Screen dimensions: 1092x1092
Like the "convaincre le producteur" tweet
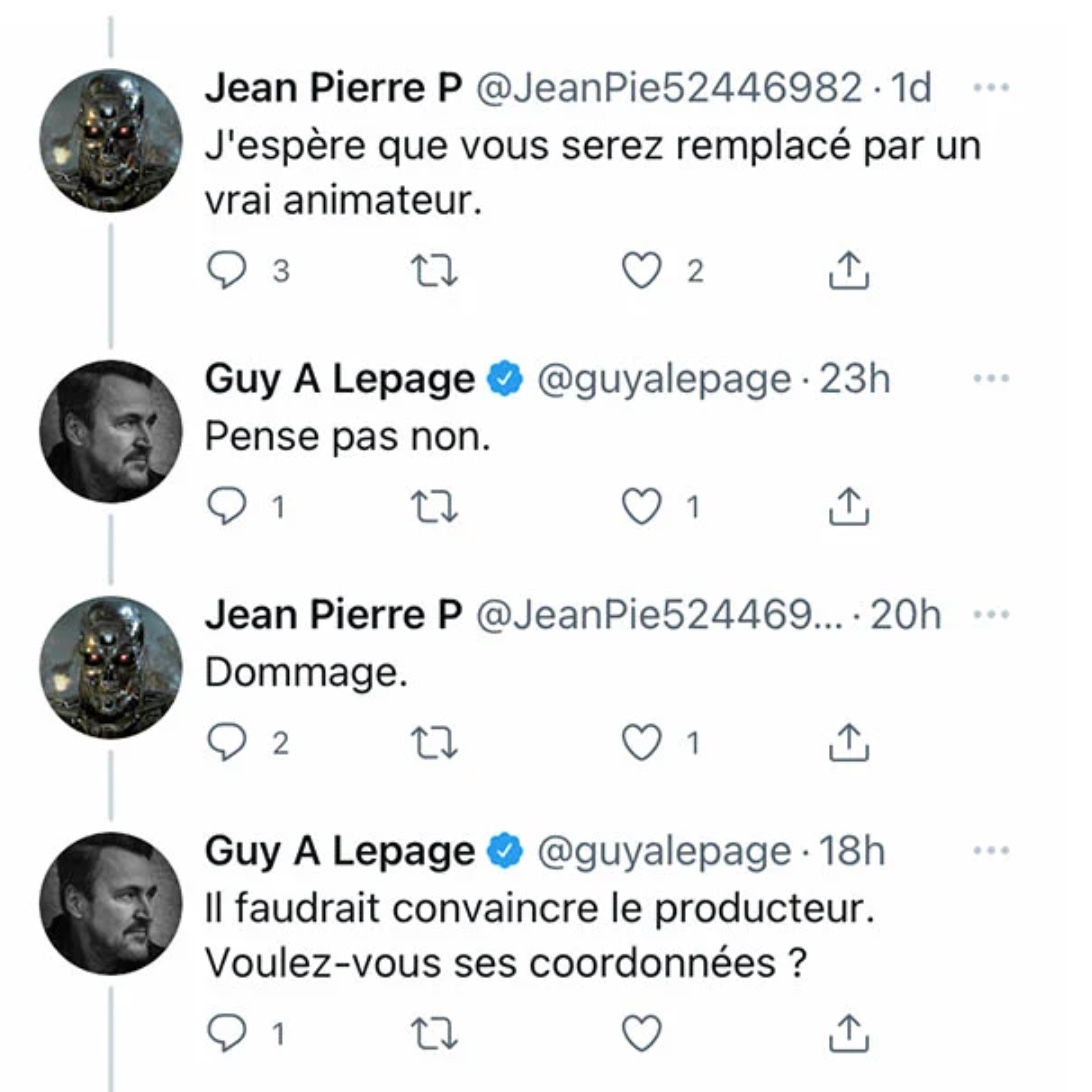[641, 1034]
